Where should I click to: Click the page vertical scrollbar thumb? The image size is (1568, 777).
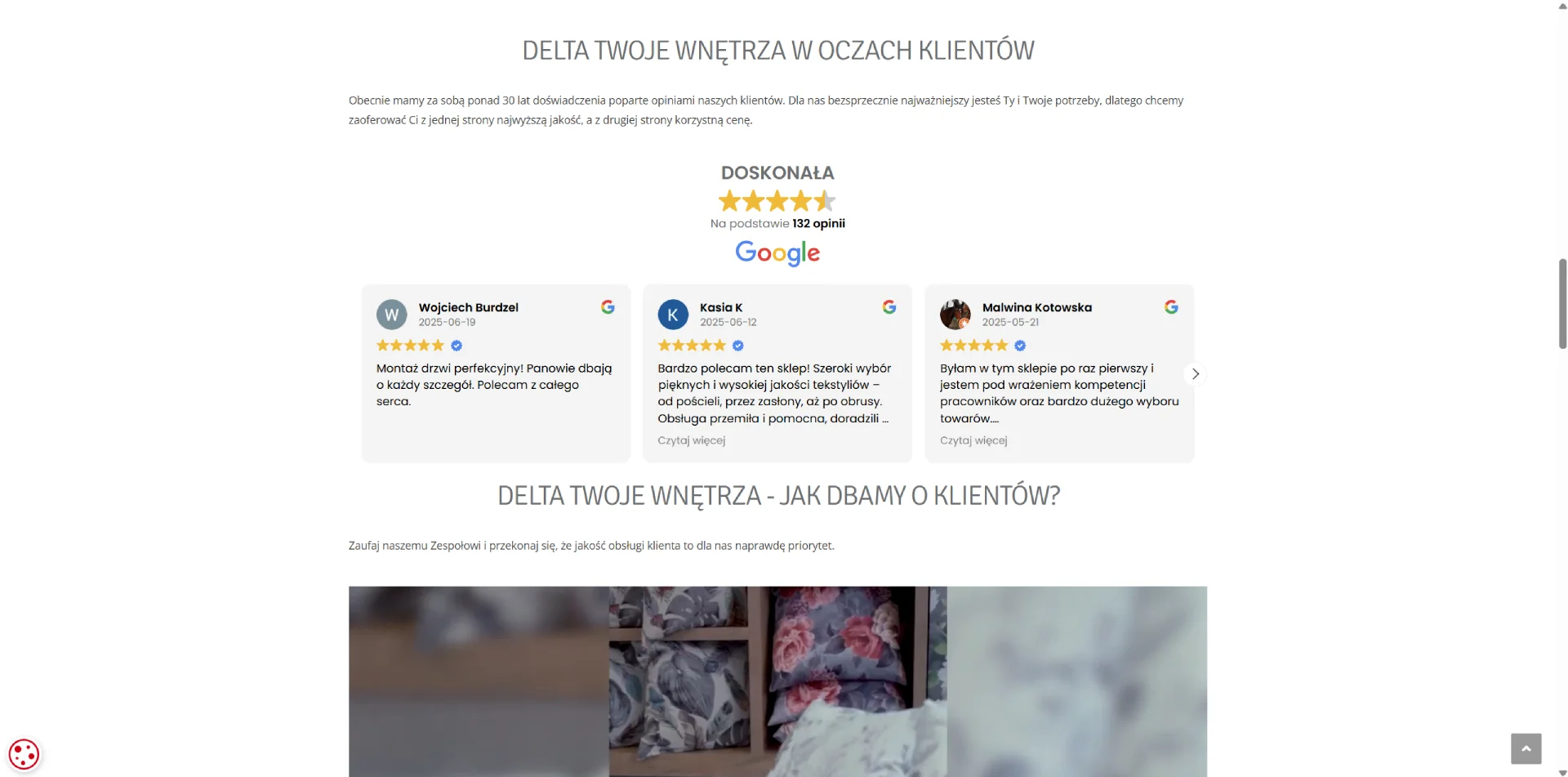point(1562,303)
